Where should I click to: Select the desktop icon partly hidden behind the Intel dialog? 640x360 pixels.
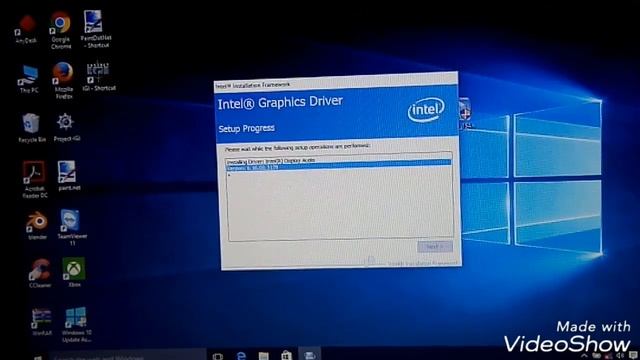[465, 113]
